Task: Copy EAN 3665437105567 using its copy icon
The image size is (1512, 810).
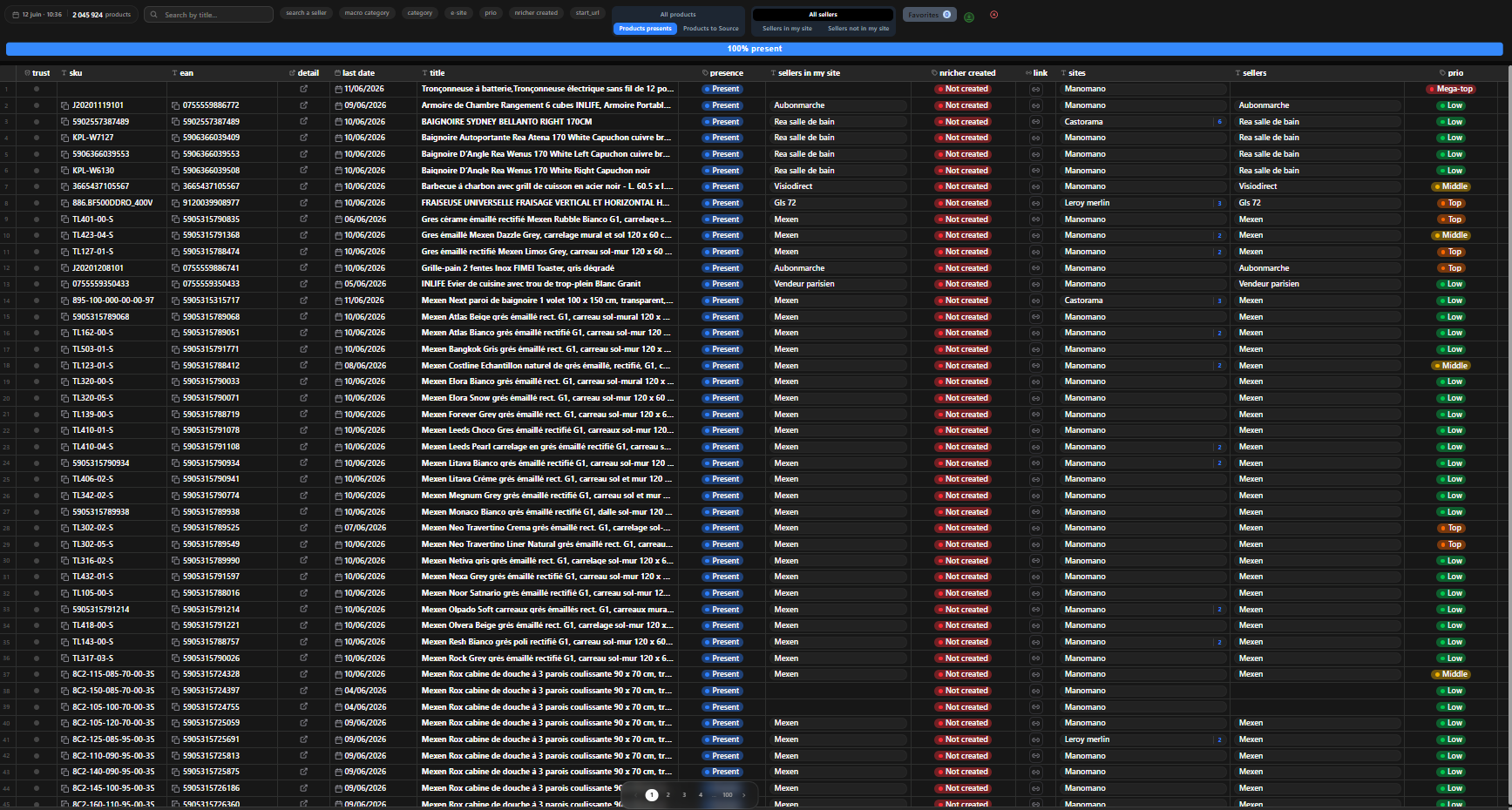Action: pos(176,186)
